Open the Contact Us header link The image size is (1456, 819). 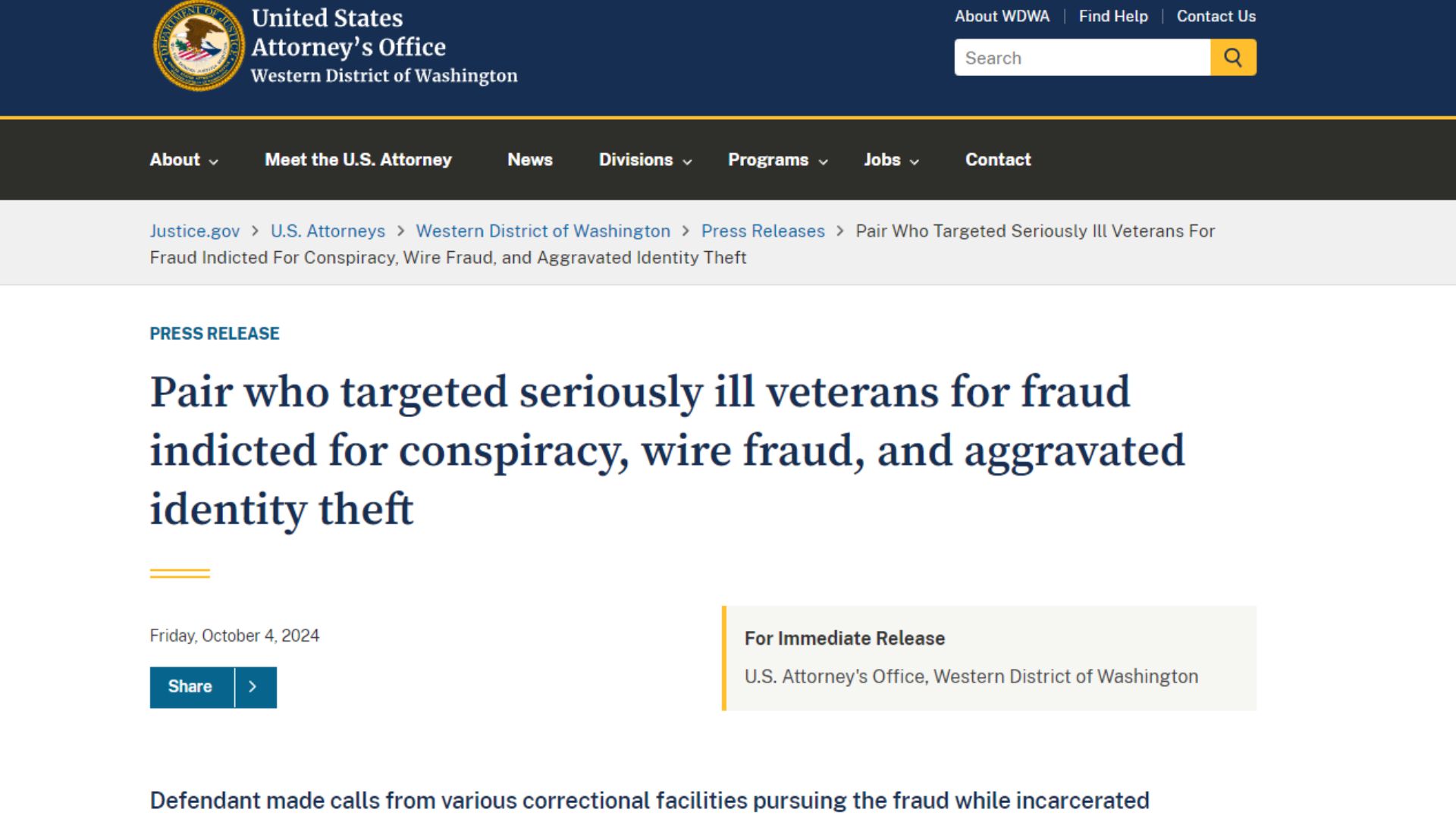pyautogui.click(x=1216, y=17)
